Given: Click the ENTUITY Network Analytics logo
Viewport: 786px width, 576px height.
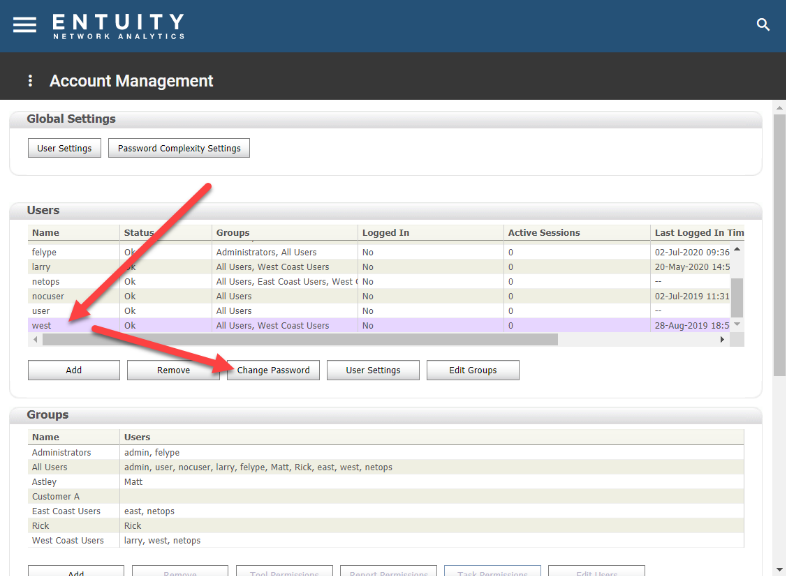Looking at the screenshot, I should click(118, 26).
